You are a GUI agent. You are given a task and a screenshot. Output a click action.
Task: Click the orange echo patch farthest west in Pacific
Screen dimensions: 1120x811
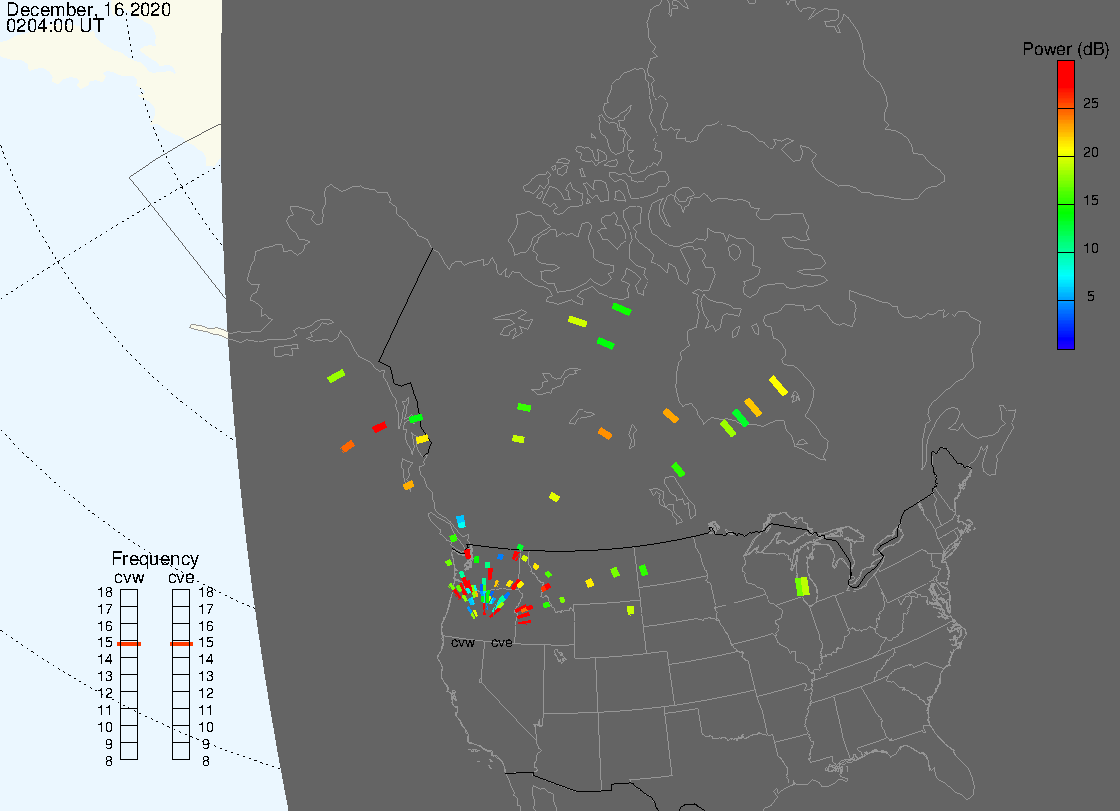348,447
